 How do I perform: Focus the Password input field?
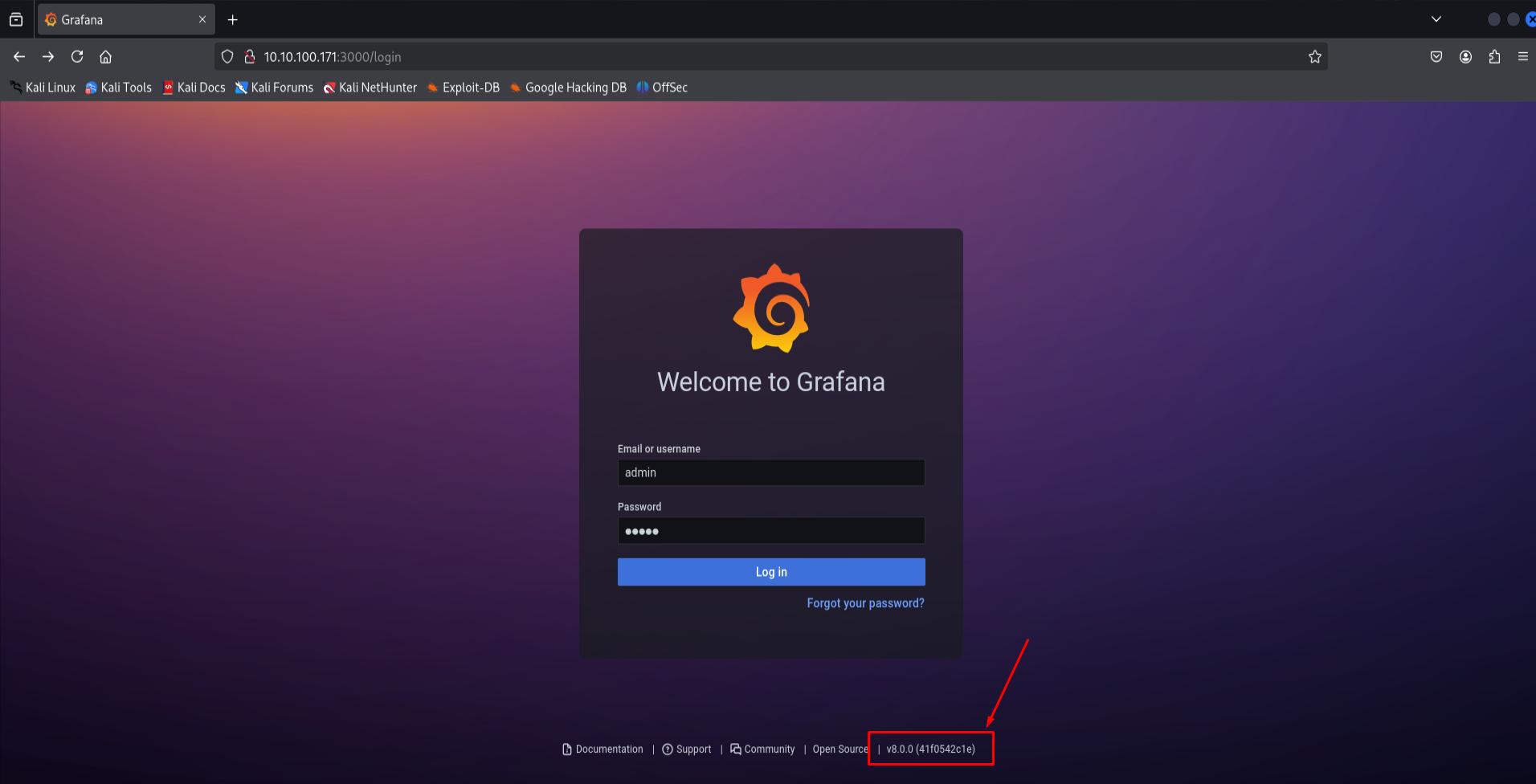click(771, 531)
